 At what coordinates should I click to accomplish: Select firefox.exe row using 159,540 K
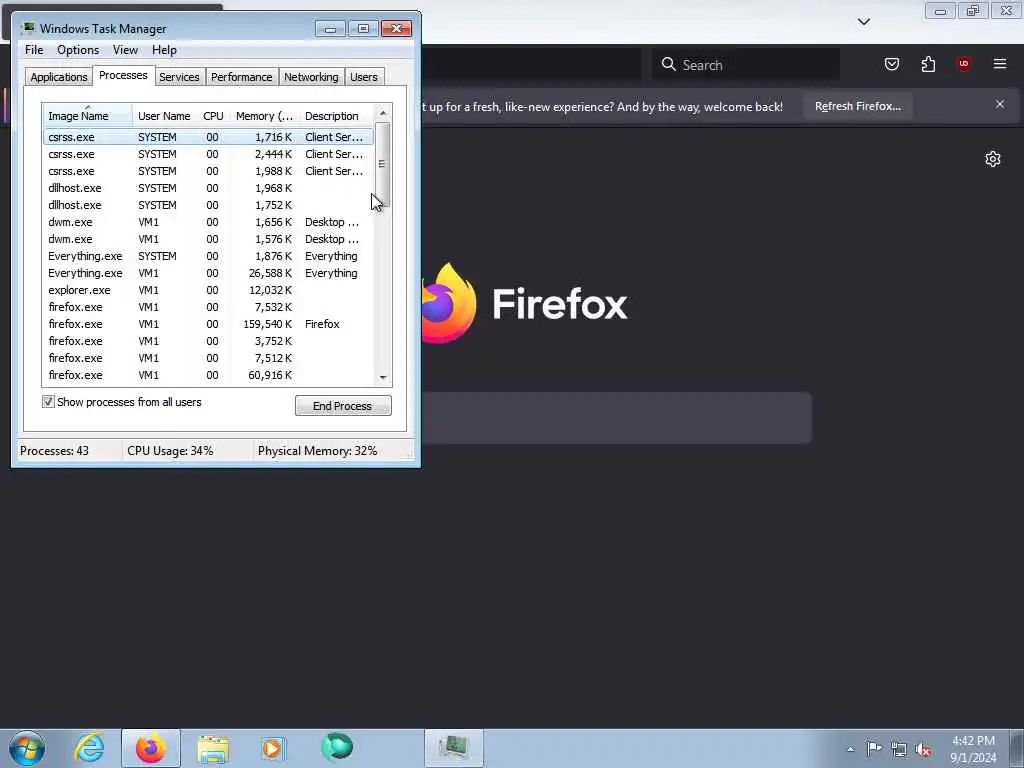click(208, 324)
